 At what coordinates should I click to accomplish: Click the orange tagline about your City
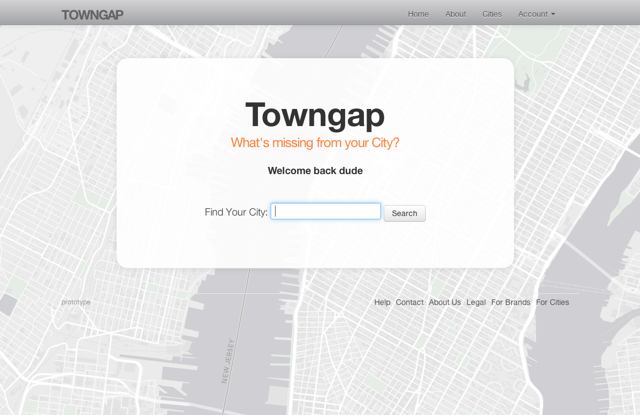(314, 143)
